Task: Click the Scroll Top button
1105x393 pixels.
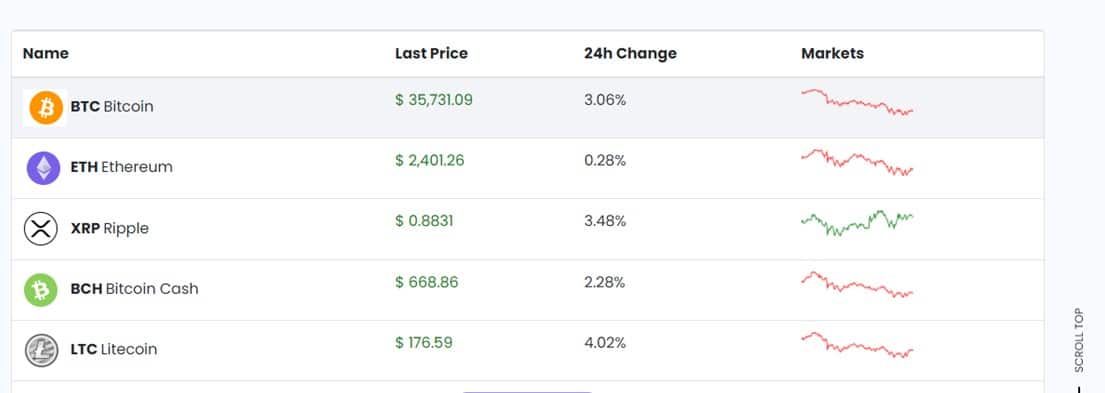Action: tap(1079, 340)
